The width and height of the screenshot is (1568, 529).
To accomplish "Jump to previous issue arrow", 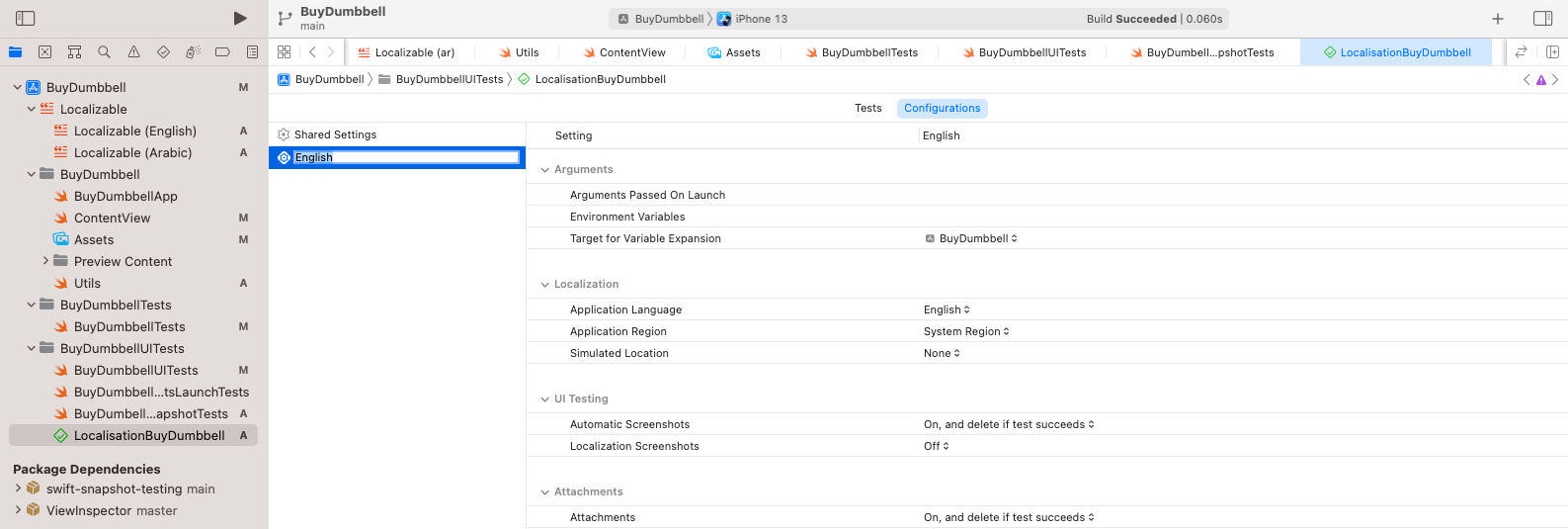I will [x=1527, y=80].
